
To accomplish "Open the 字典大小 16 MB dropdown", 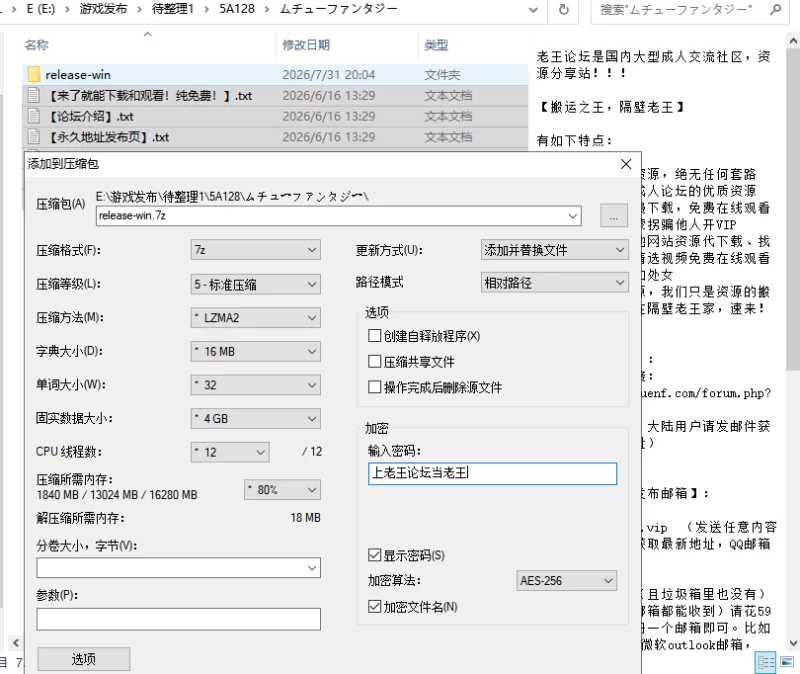I will pyautogui.click(x=256, y=352).
